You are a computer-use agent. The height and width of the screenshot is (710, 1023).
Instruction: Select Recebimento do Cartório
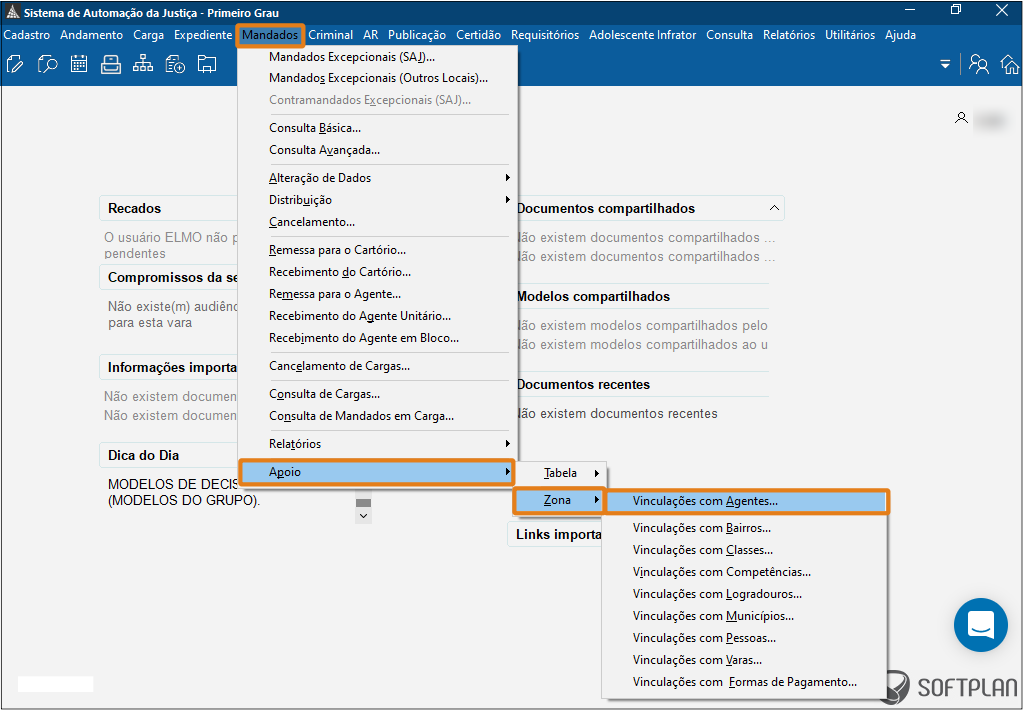(x=377, y=272)
